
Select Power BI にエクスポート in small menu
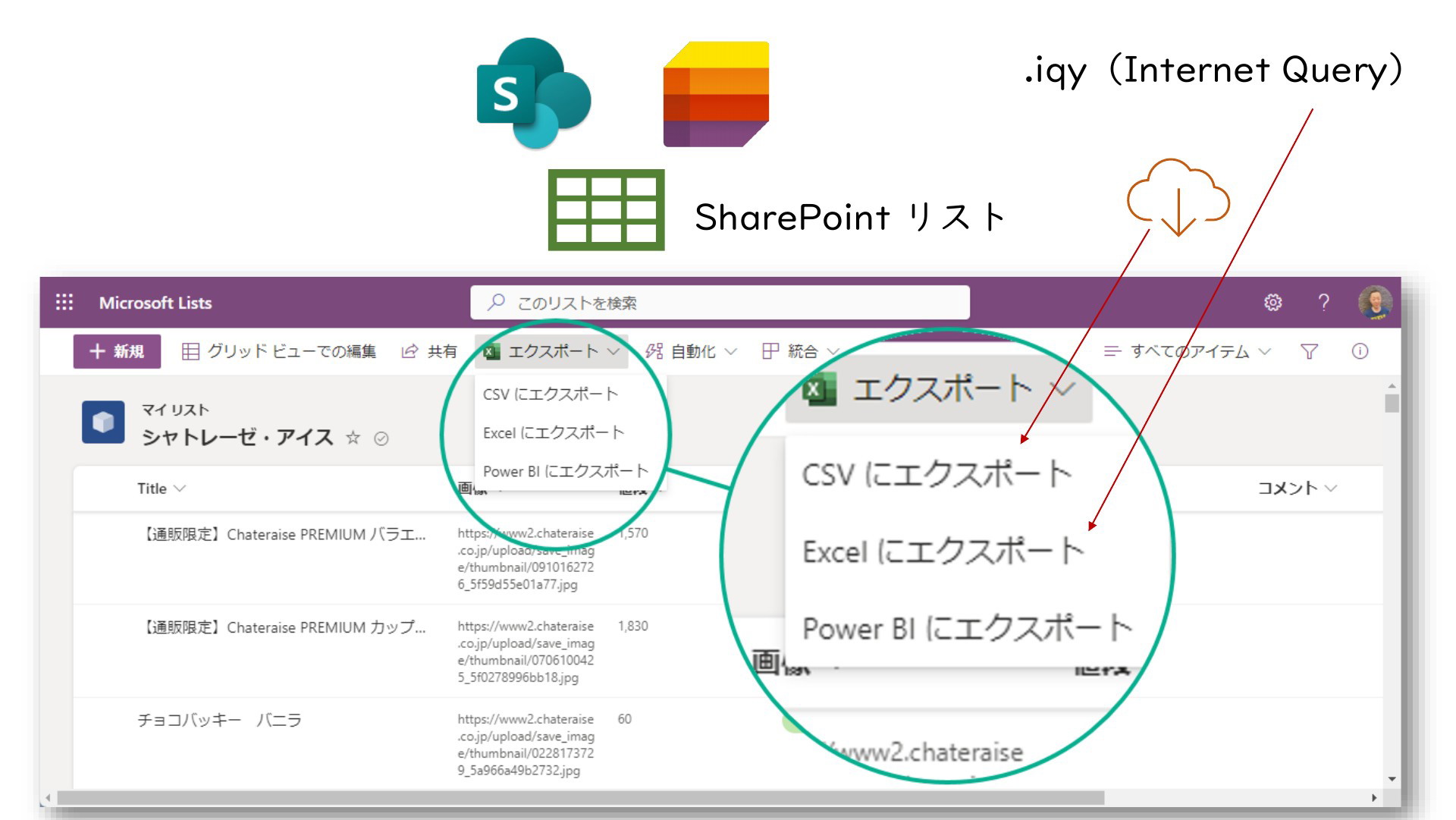point(566,471)
